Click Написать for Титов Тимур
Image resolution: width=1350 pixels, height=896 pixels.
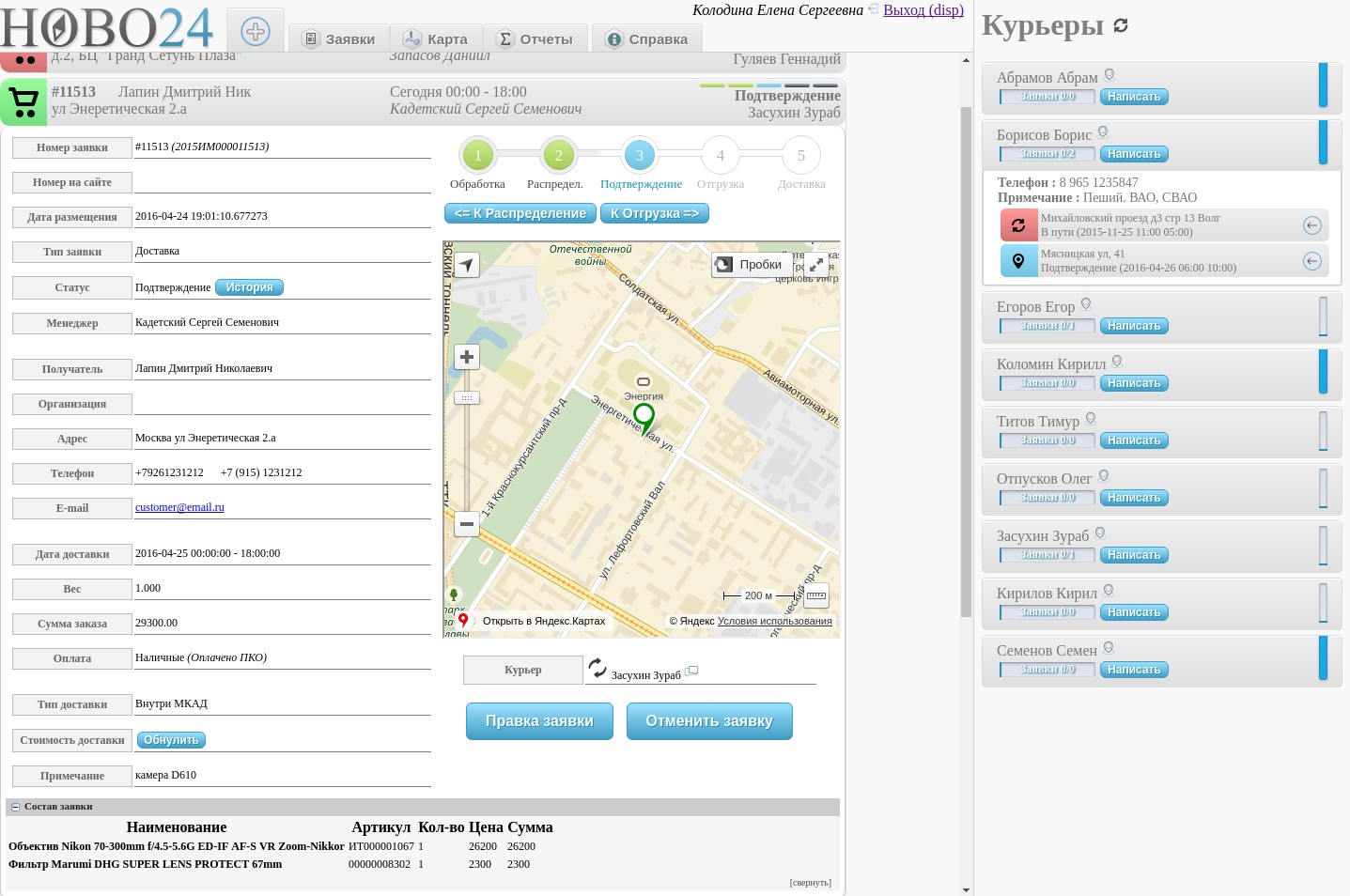[x=1134, y=440]
